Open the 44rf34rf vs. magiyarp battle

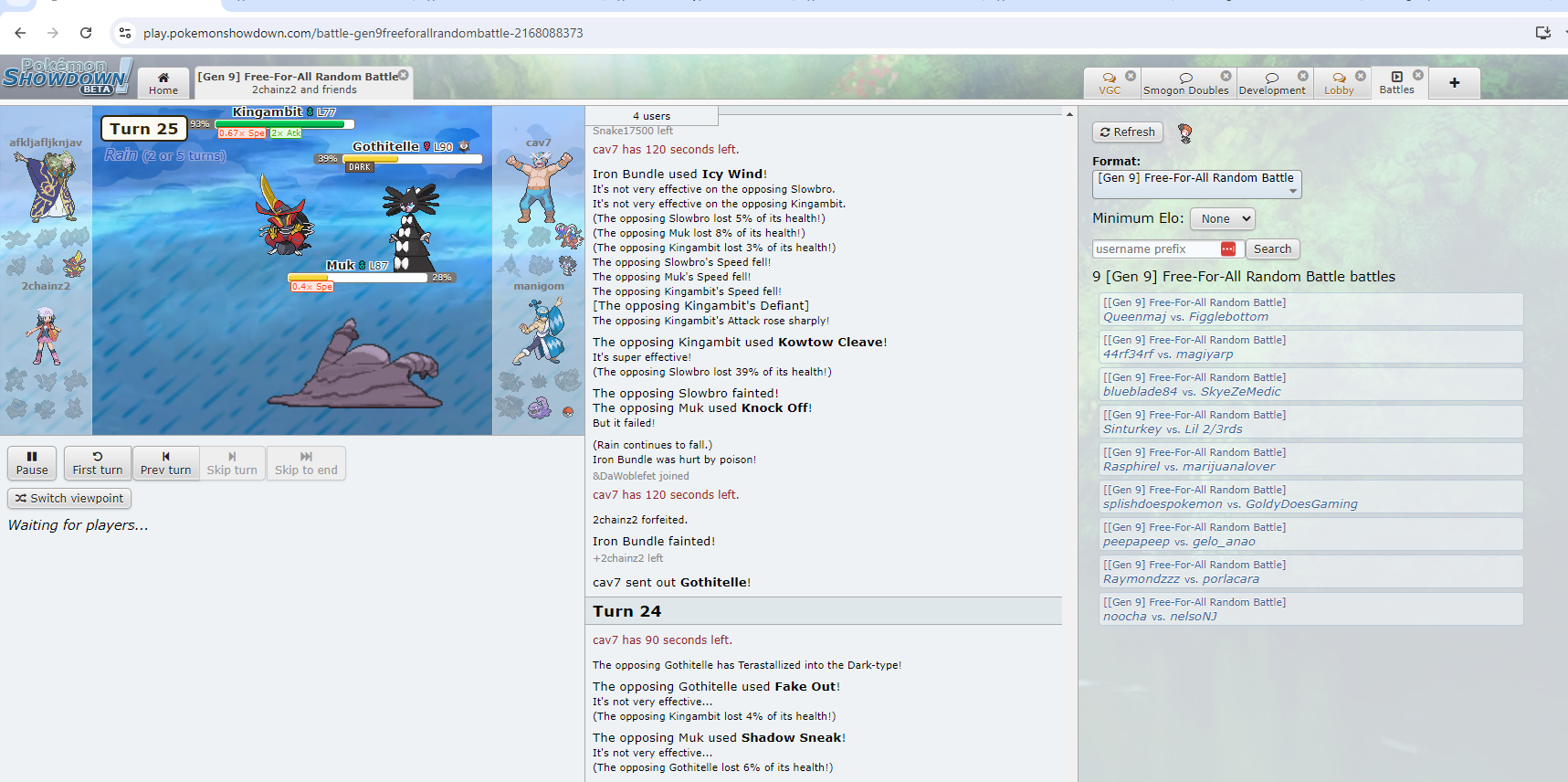[x=1310, y=347]
